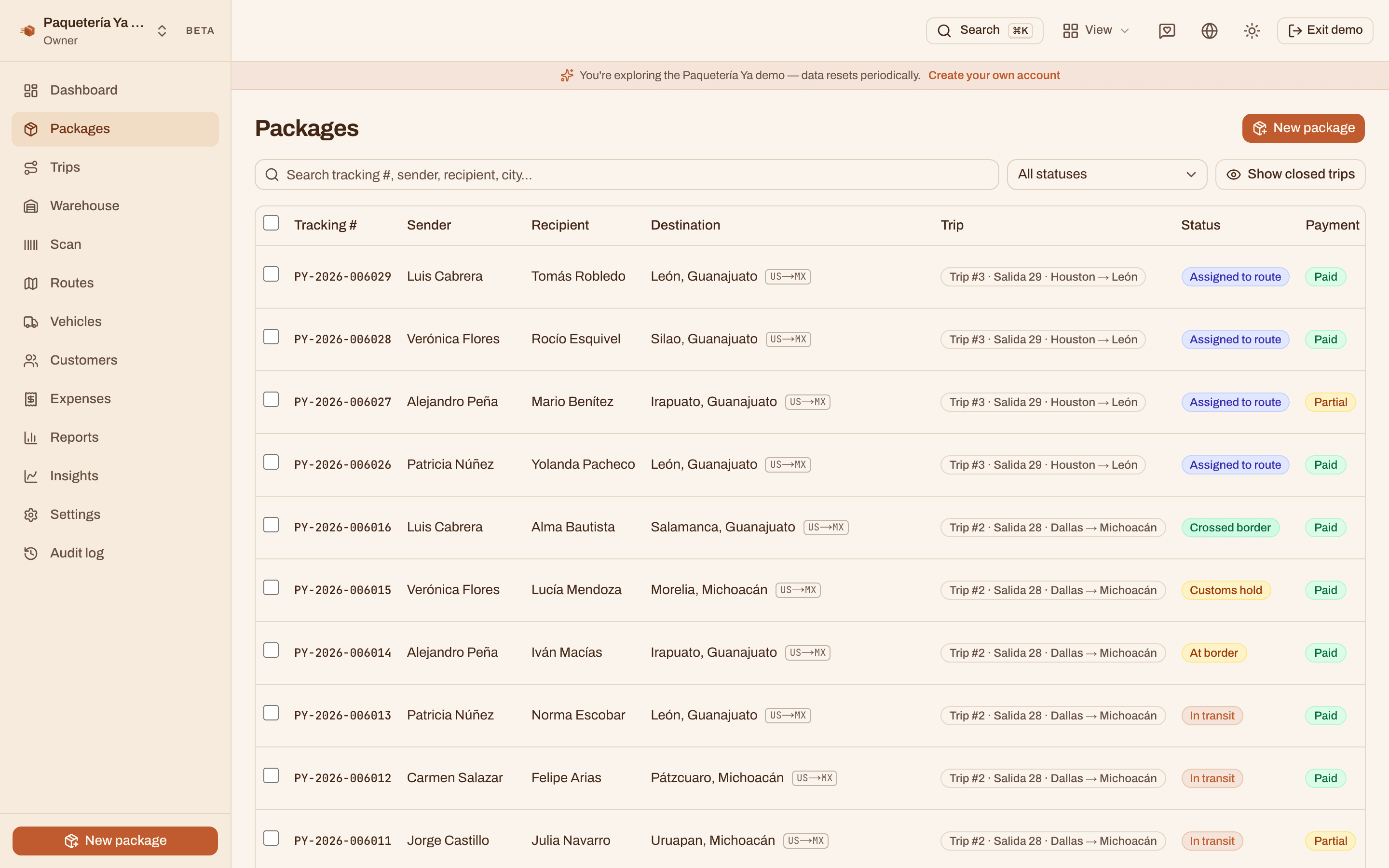The width and height of the screenshot is (1389, 868).
Task: Focus the Search tracking #, sender field
Action: 627,175
